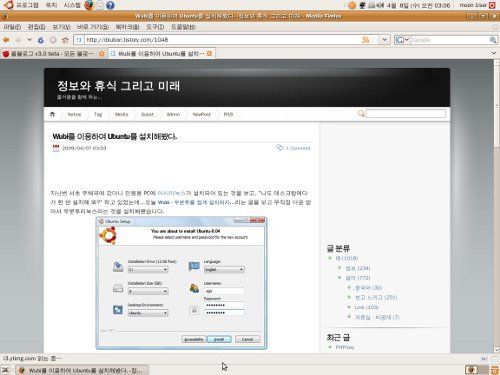Image resolution: width=500 pixels, height=375 pixels.
Task: Open the 도움말(H) menu
Action: click(183, 27)
